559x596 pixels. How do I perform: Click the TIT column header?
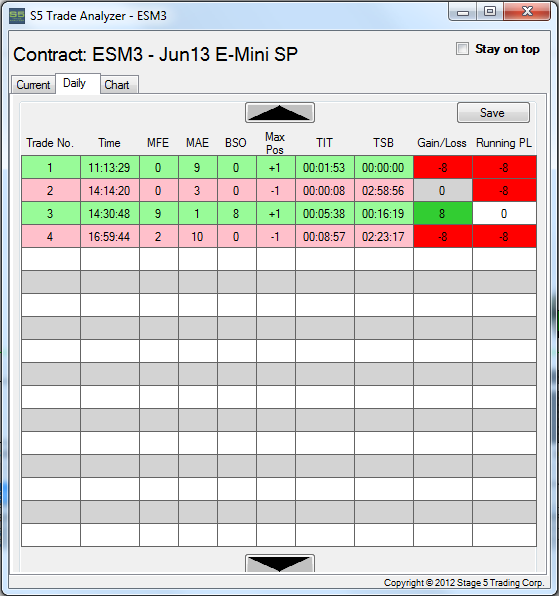(x=324, y=143)
